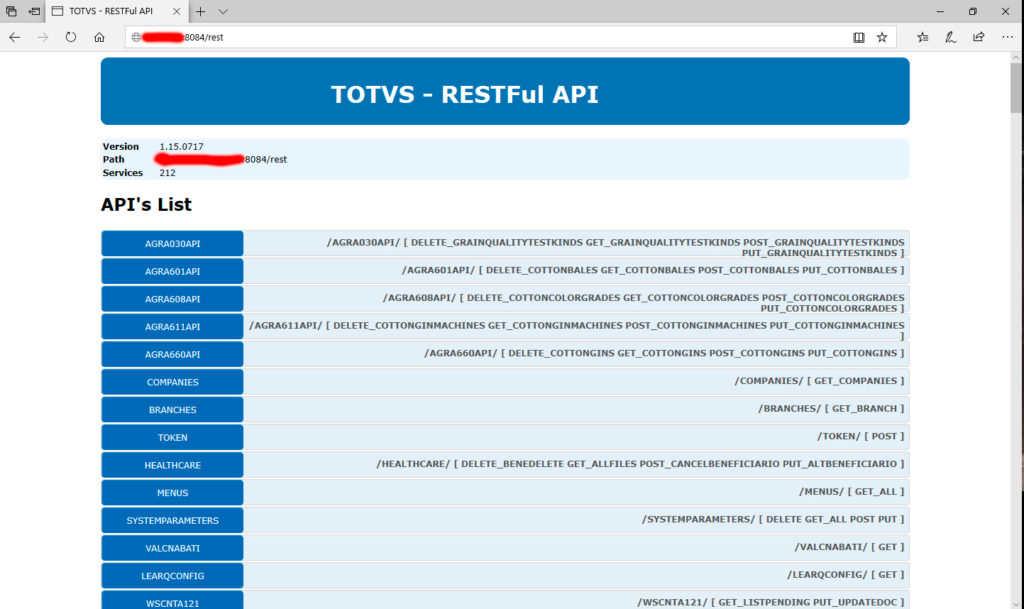Click the /HEALTHCARE/ methods description text
This screenshot has width=1024, height=609.
point(641,464)
